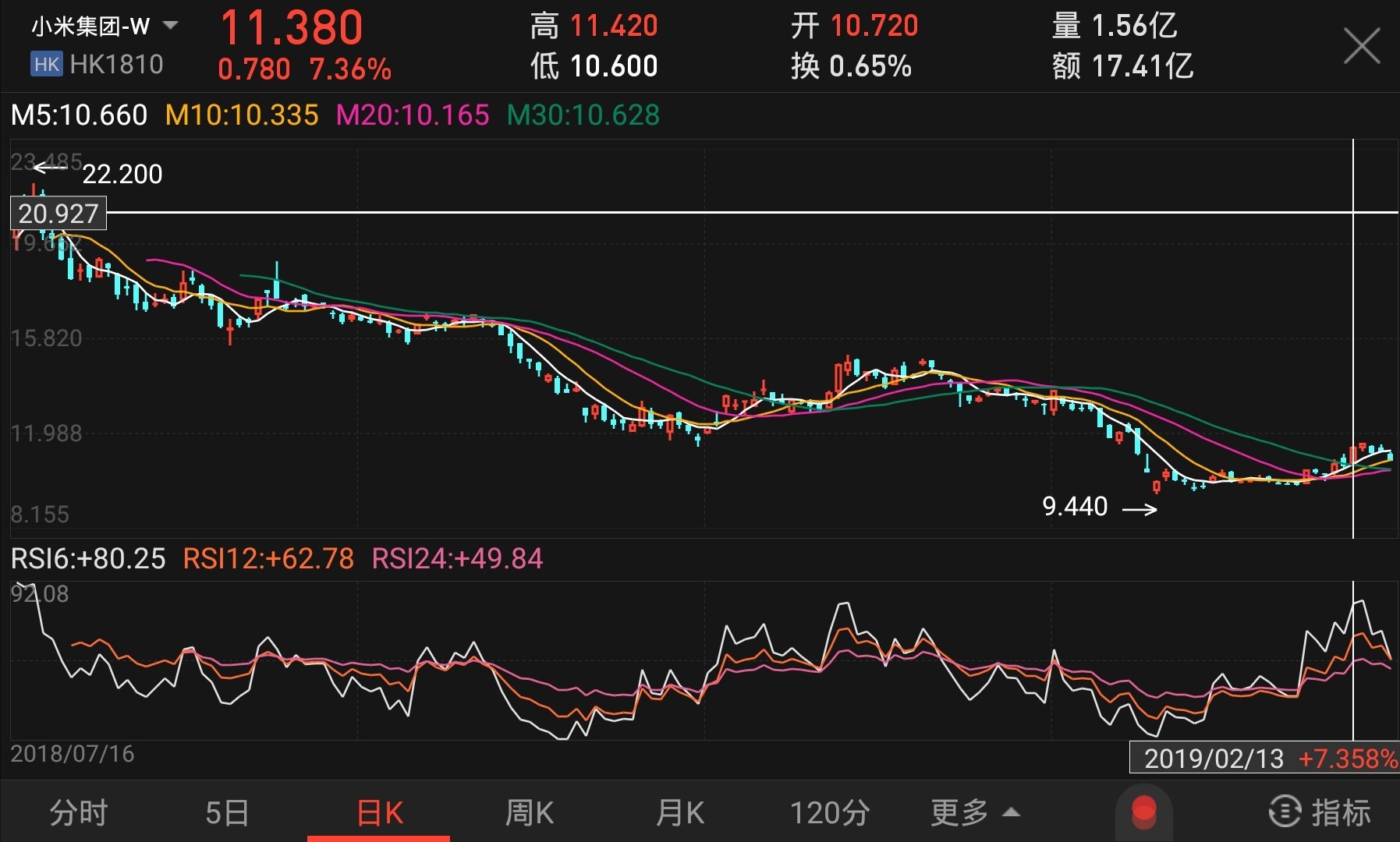This screenshot has width=1400, height=842.
Task: Tap the 22.200 highest price marker
Action: pos(122,174)
